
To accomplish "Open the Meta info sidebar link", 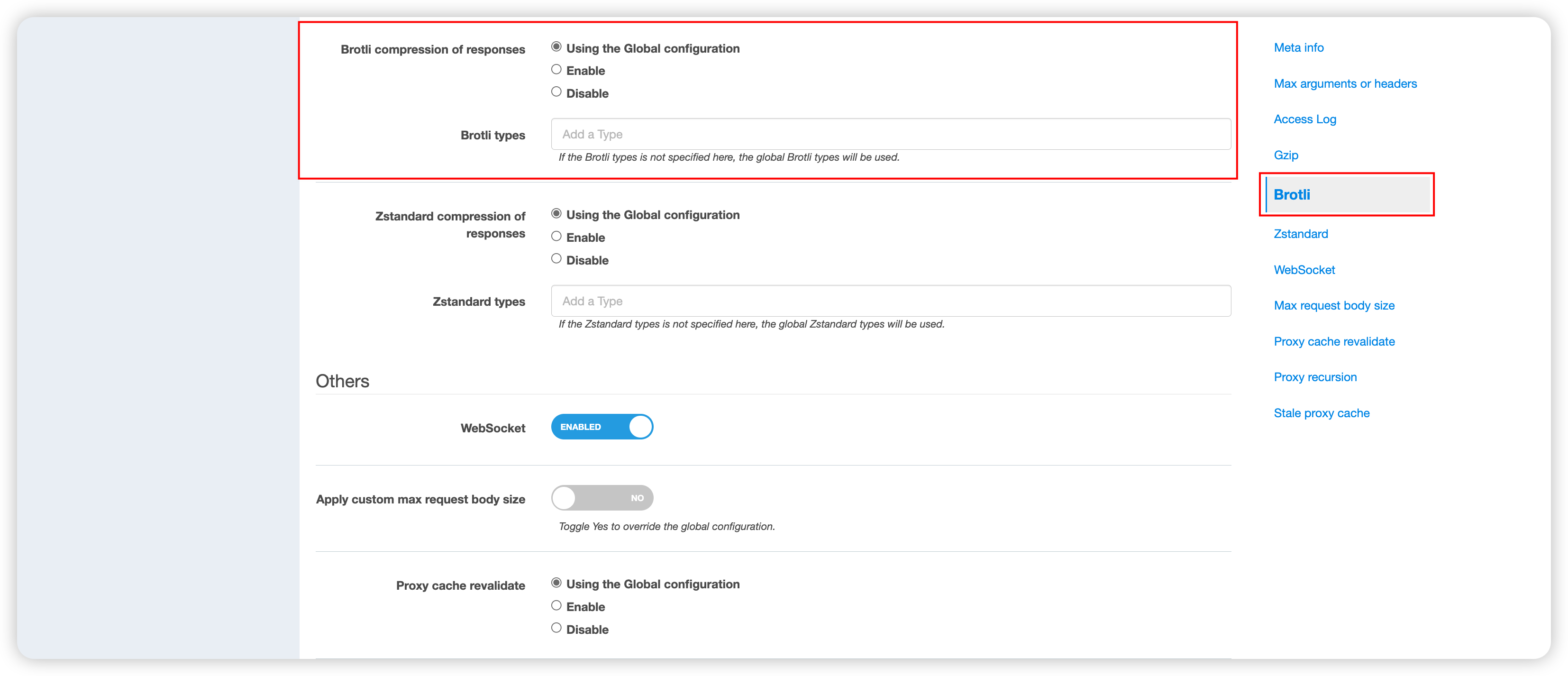I will [x=1298, y=47].
